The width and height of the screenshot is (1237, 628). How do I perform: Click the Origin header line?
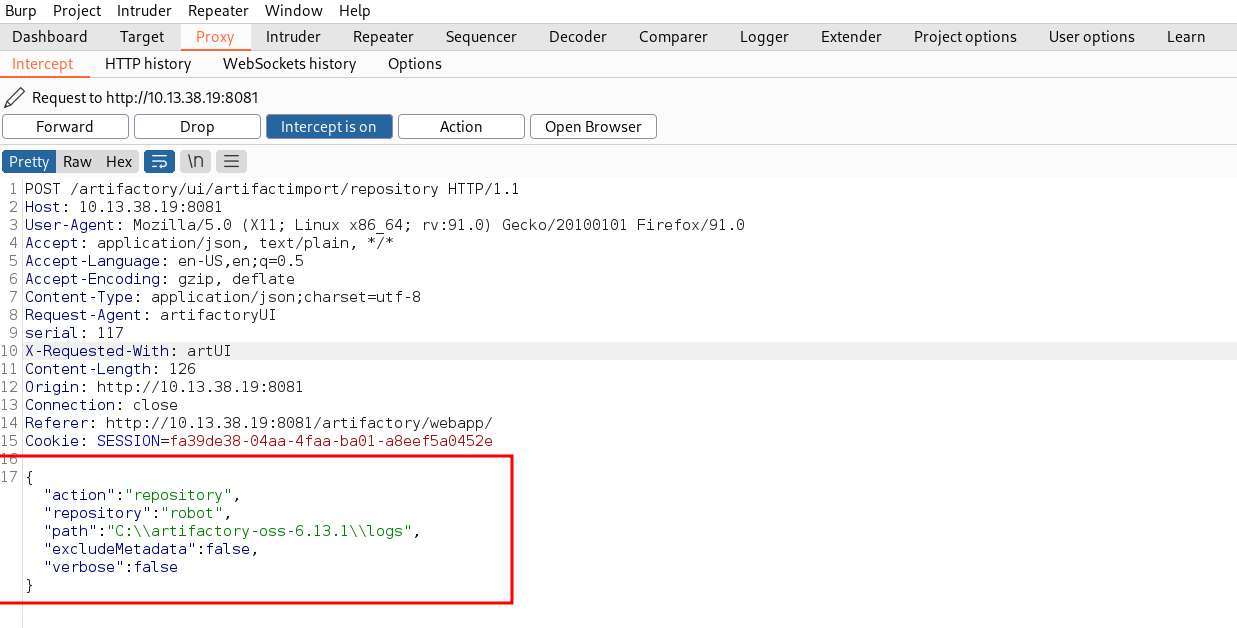tap(164, 387)
